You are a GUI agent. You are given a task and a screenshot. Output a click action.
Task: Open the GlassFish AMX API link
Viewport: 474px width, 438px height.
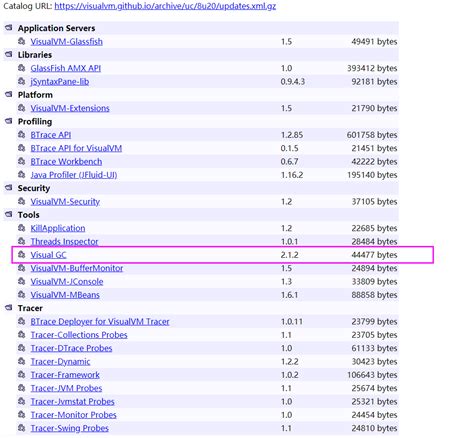(x=66, y=68)
